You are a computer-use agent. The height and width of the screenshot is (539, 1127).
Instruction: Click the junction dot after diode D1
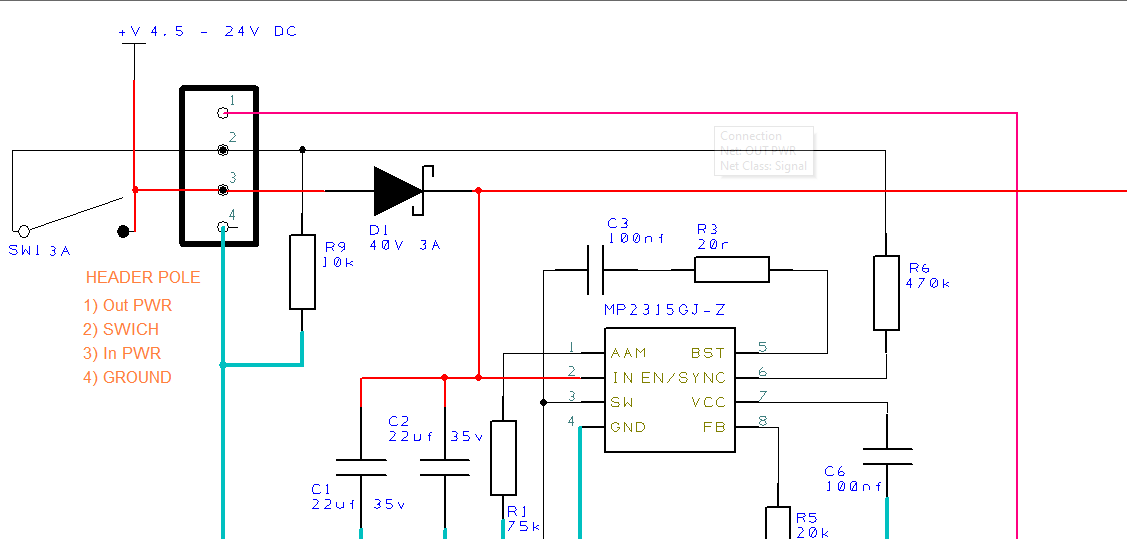point(478,190)
